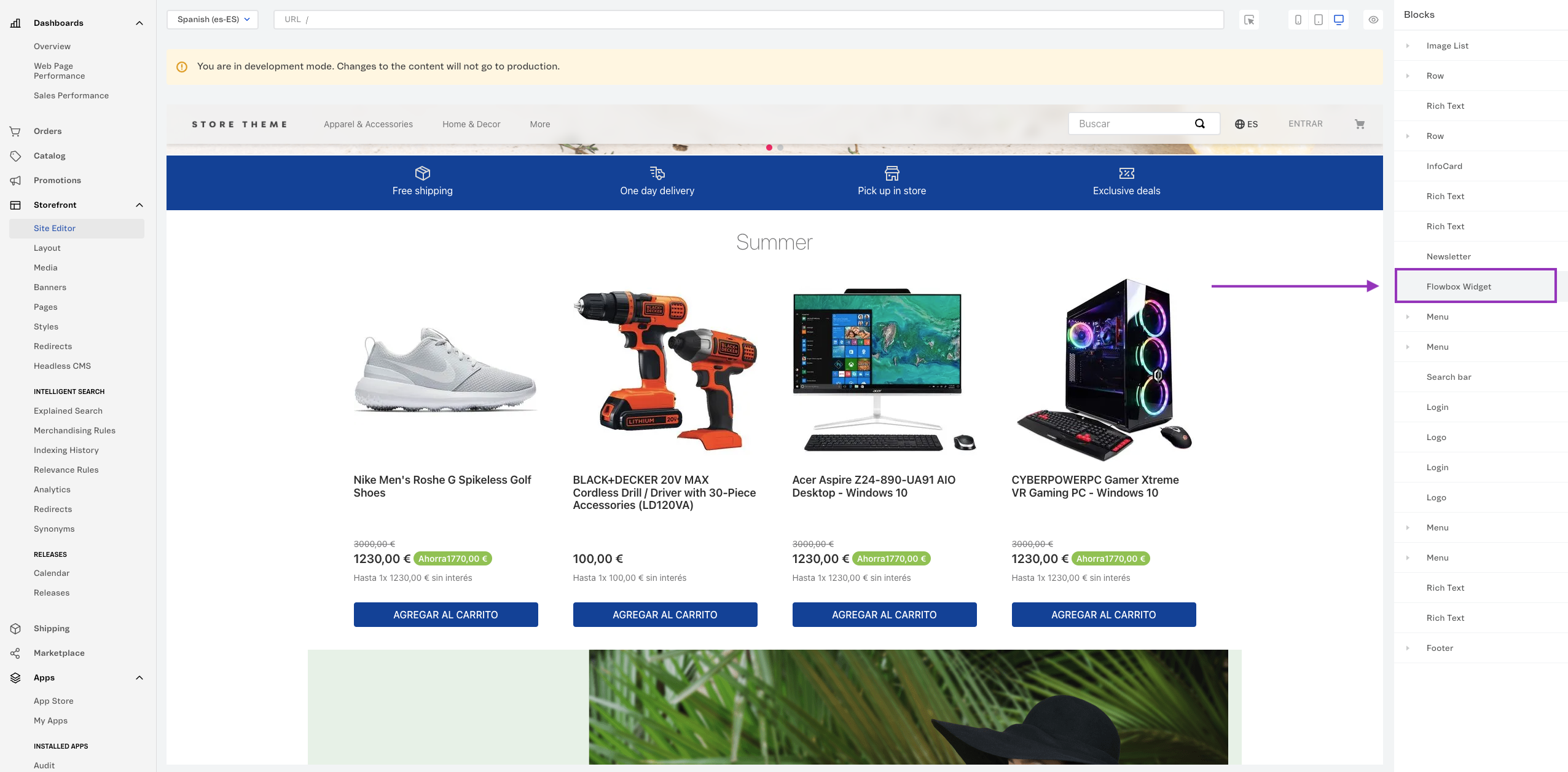Select desktop device preview icon
Screen dimensions: 1568x772
click(x=1338, y=20)
